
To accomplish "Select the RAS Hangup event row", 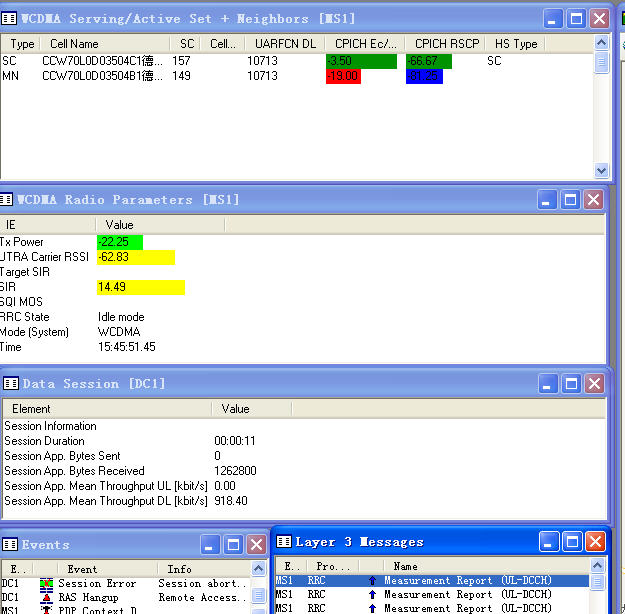I will (126, 598).
